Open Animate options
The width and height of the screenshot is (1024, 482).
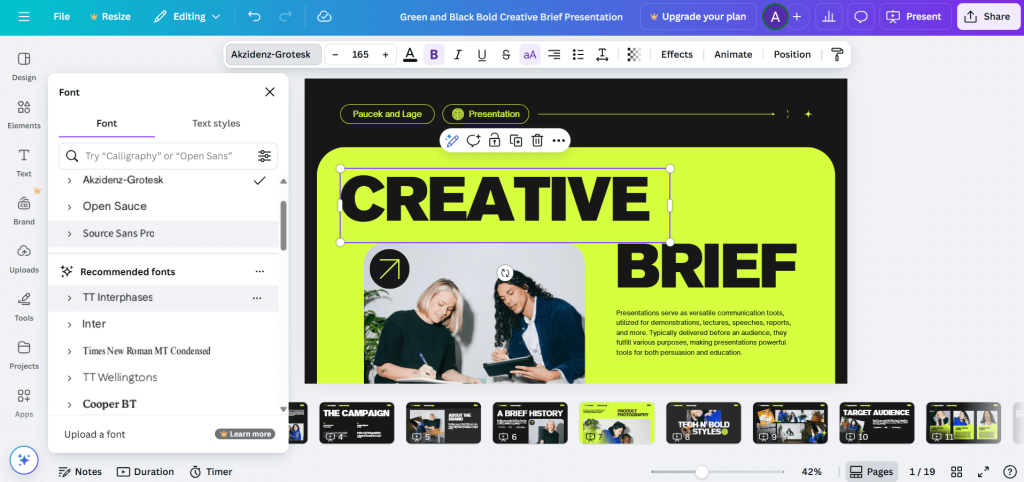pos(733,55)
